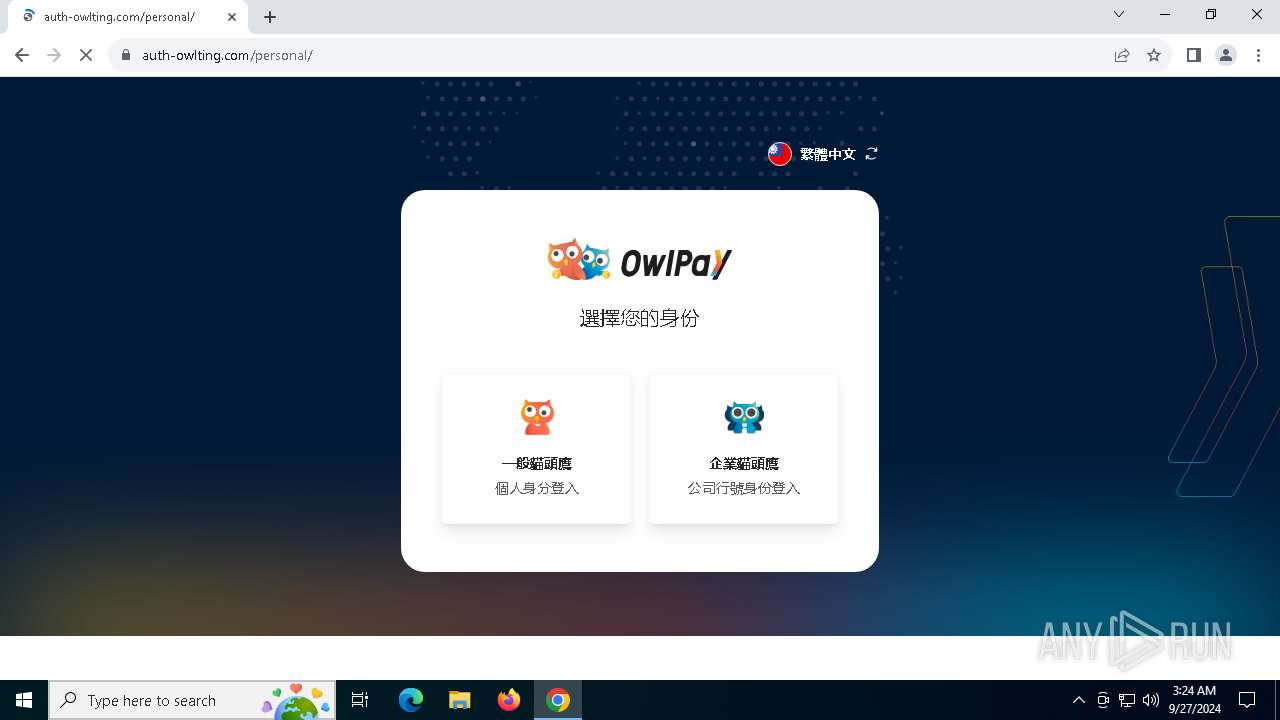This screenshot has height=720, width=1280.
Task: Stop loading the page
Action: tap(86, 55)
